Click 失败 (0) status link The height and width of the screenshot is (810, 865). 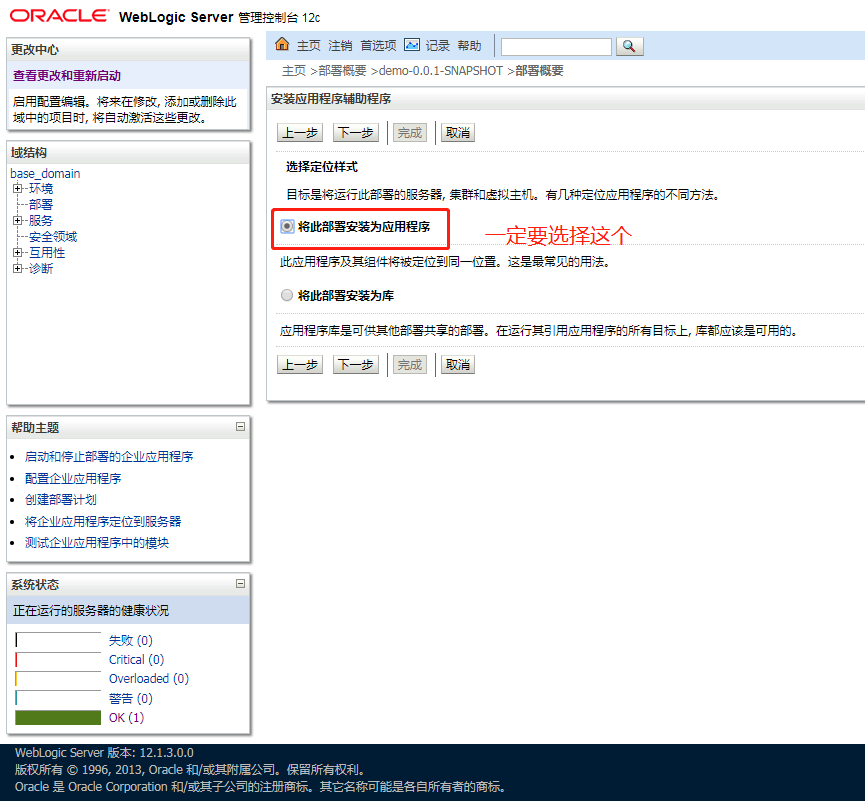click(x=131, y=641)
